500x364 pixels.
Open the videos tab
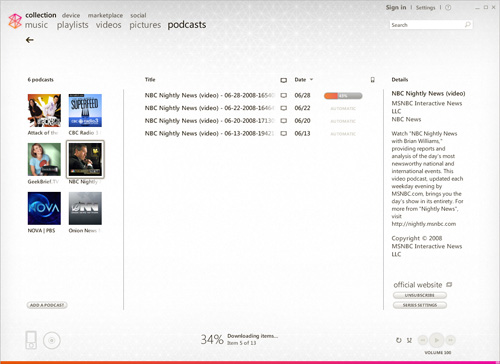pos(109,25)
